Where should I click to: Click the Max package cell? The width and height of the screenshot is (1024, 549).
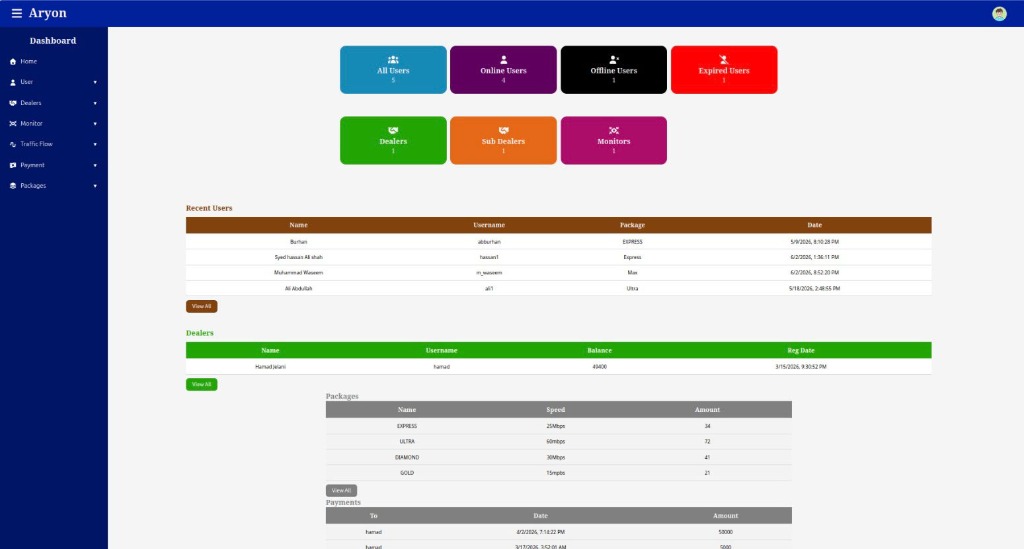coord(632,273)
